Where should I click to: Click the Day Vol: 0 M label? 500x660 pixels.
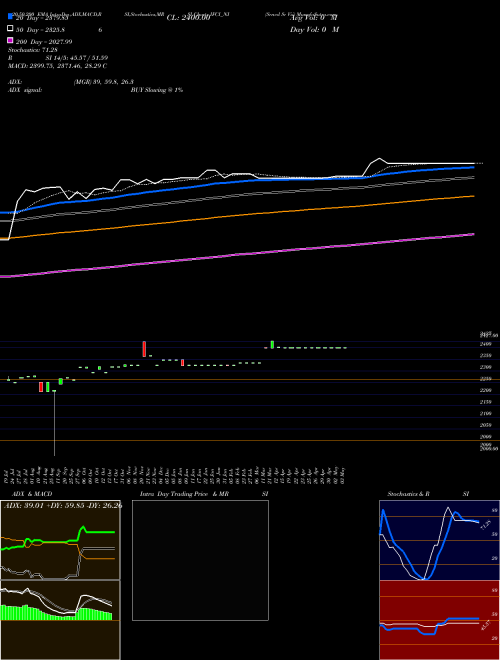[314, 29]
